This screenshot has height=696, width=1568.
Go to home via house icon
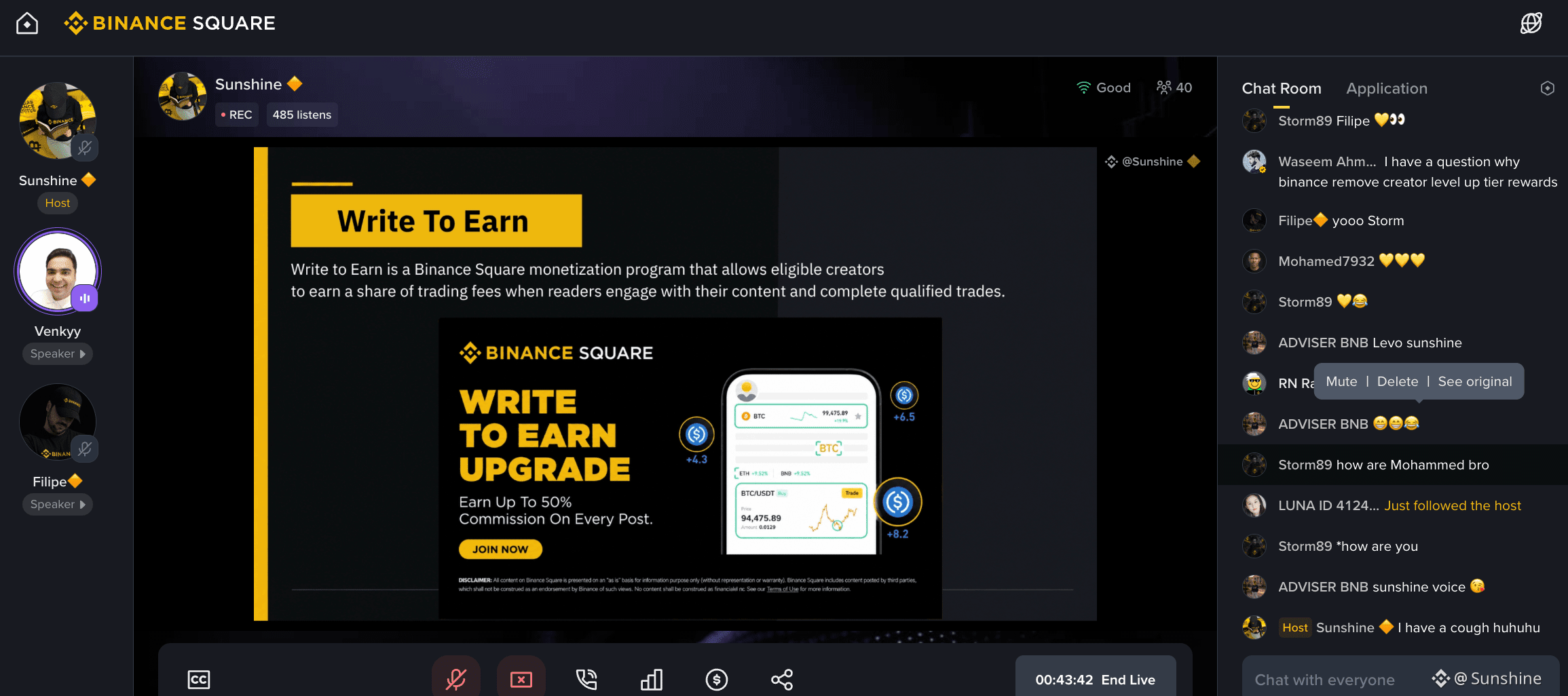tap(27, 24)
